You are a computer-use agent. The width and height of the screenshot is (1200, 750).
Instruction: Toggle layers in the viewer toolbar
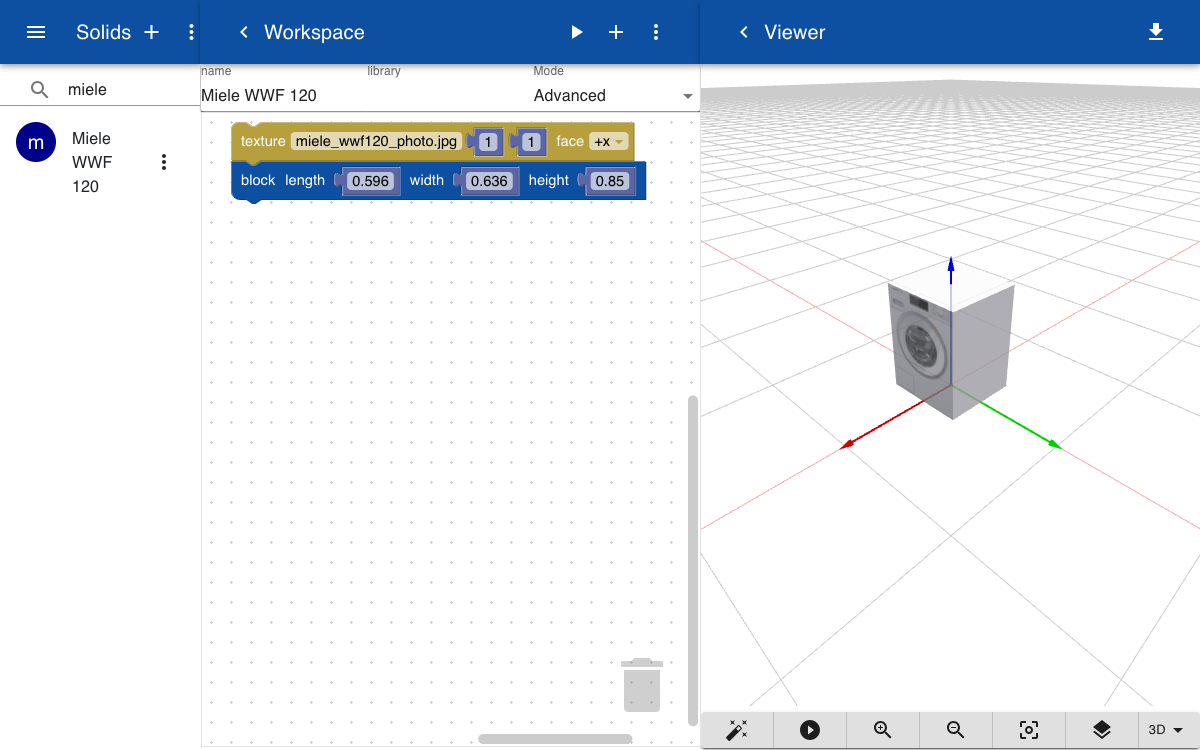coord(1102,730)
